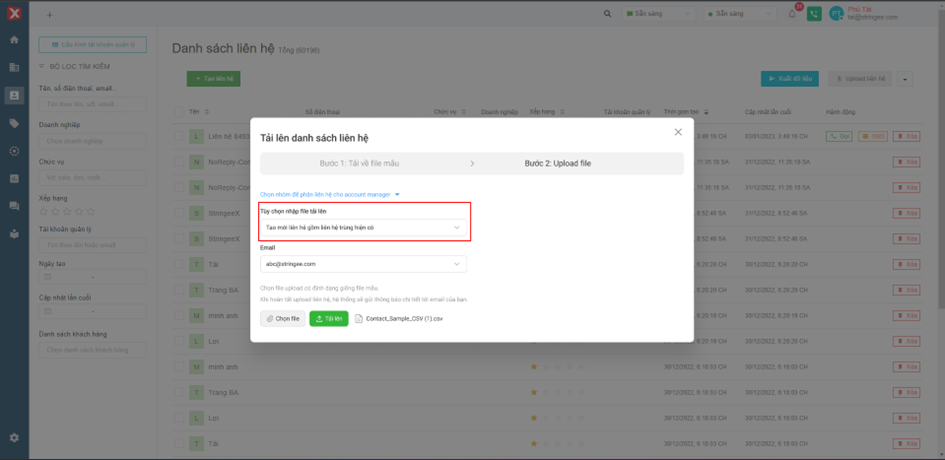Tick the select-all checkbox in table header
This screenshot has width=945, height=460.
click(x=180, y=112)
